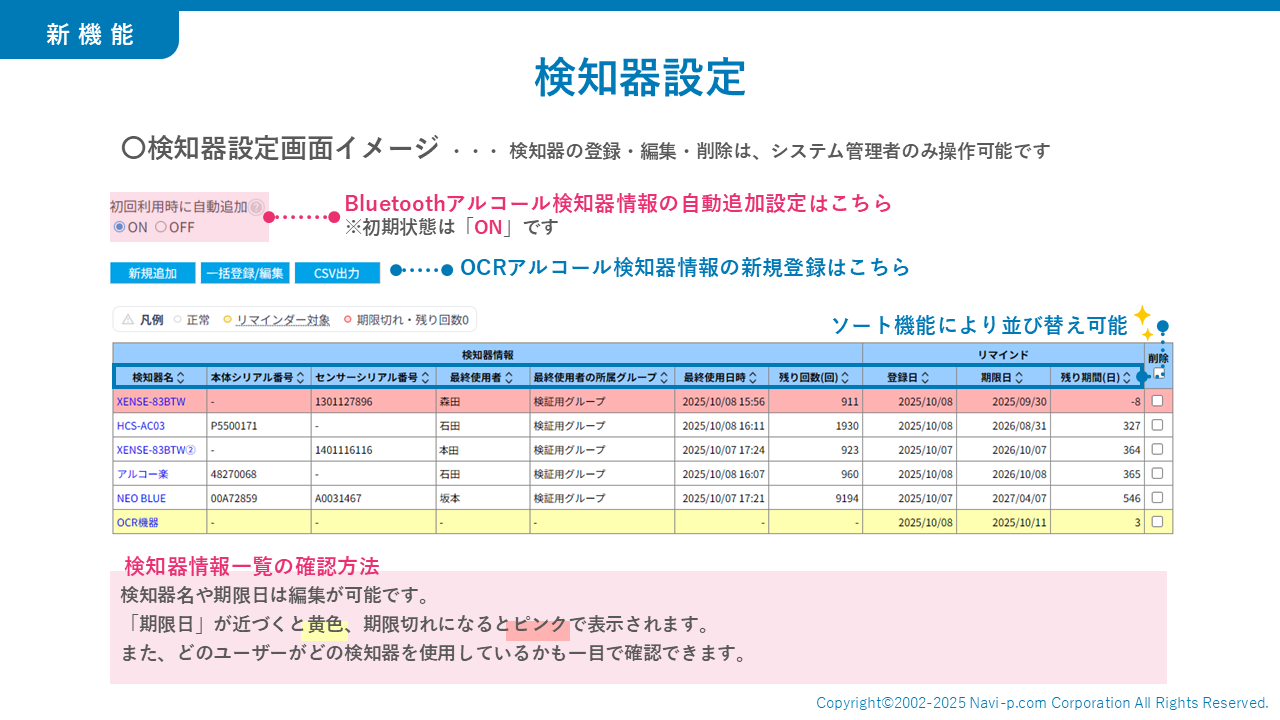
Task: Open the 一括登録/編集 button
Action: [245, 273]
